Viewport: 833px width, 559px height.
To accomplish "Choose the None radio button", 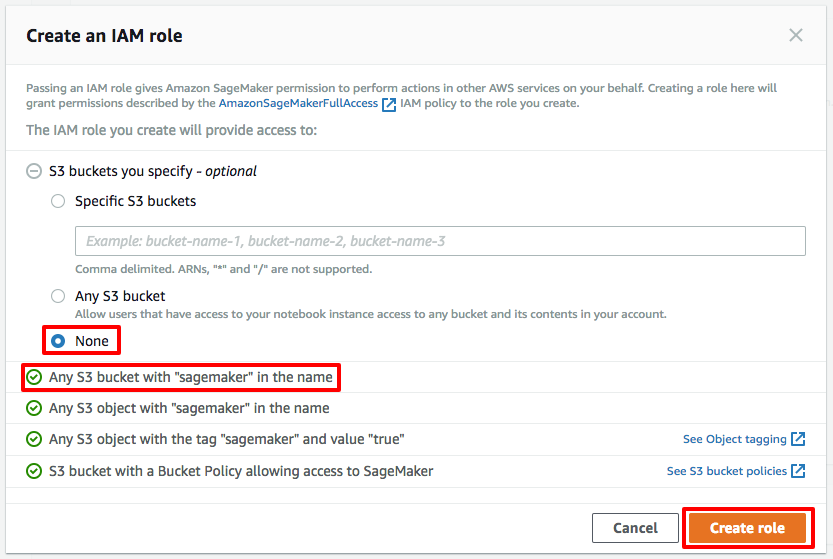I will (58, 341).
